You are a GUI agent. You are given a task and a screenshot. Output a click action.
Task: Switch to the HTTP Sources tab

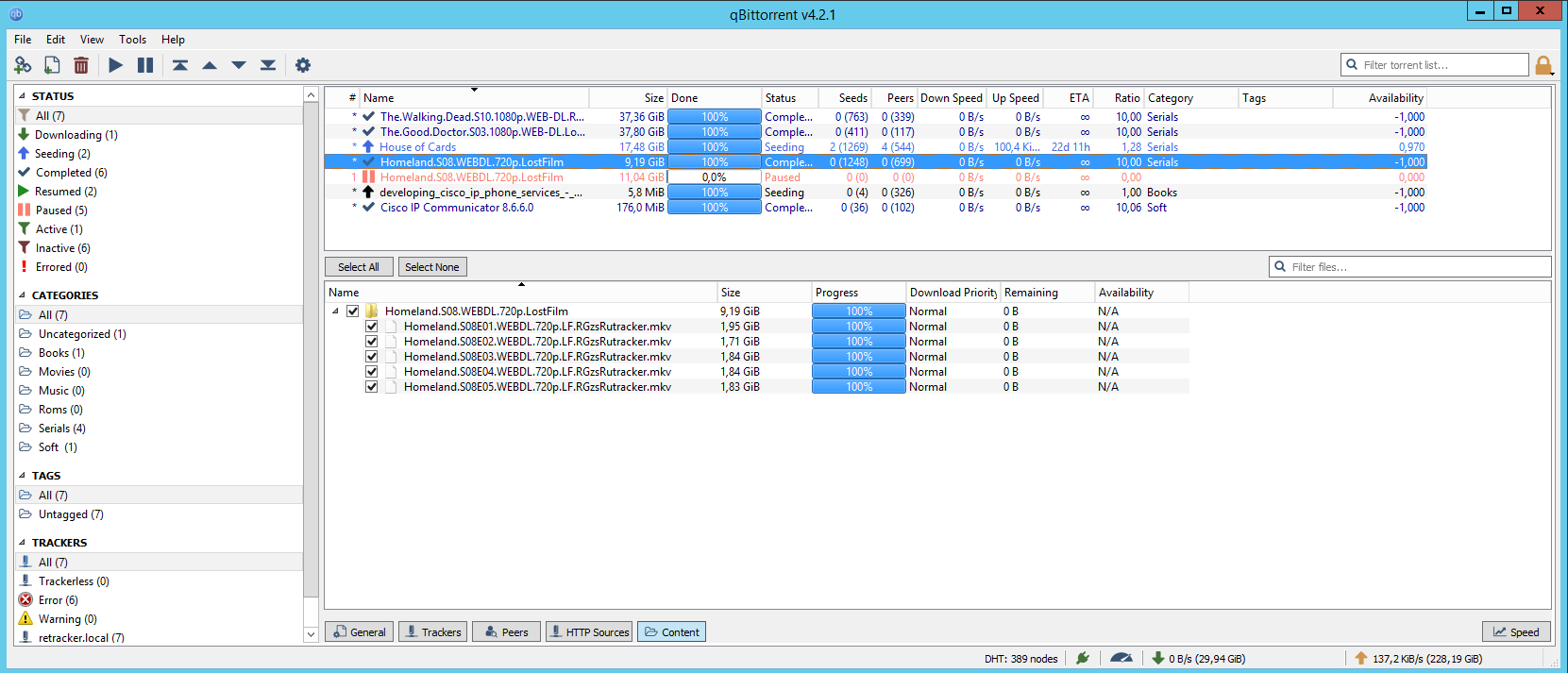pyautogui.click(x=589, y=632)
